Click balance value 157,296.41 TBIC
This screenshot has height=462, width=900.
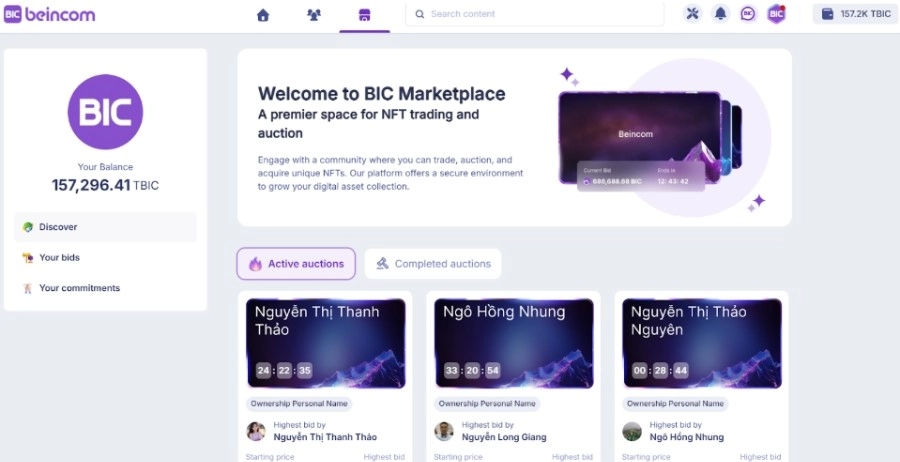click(105, 185)
